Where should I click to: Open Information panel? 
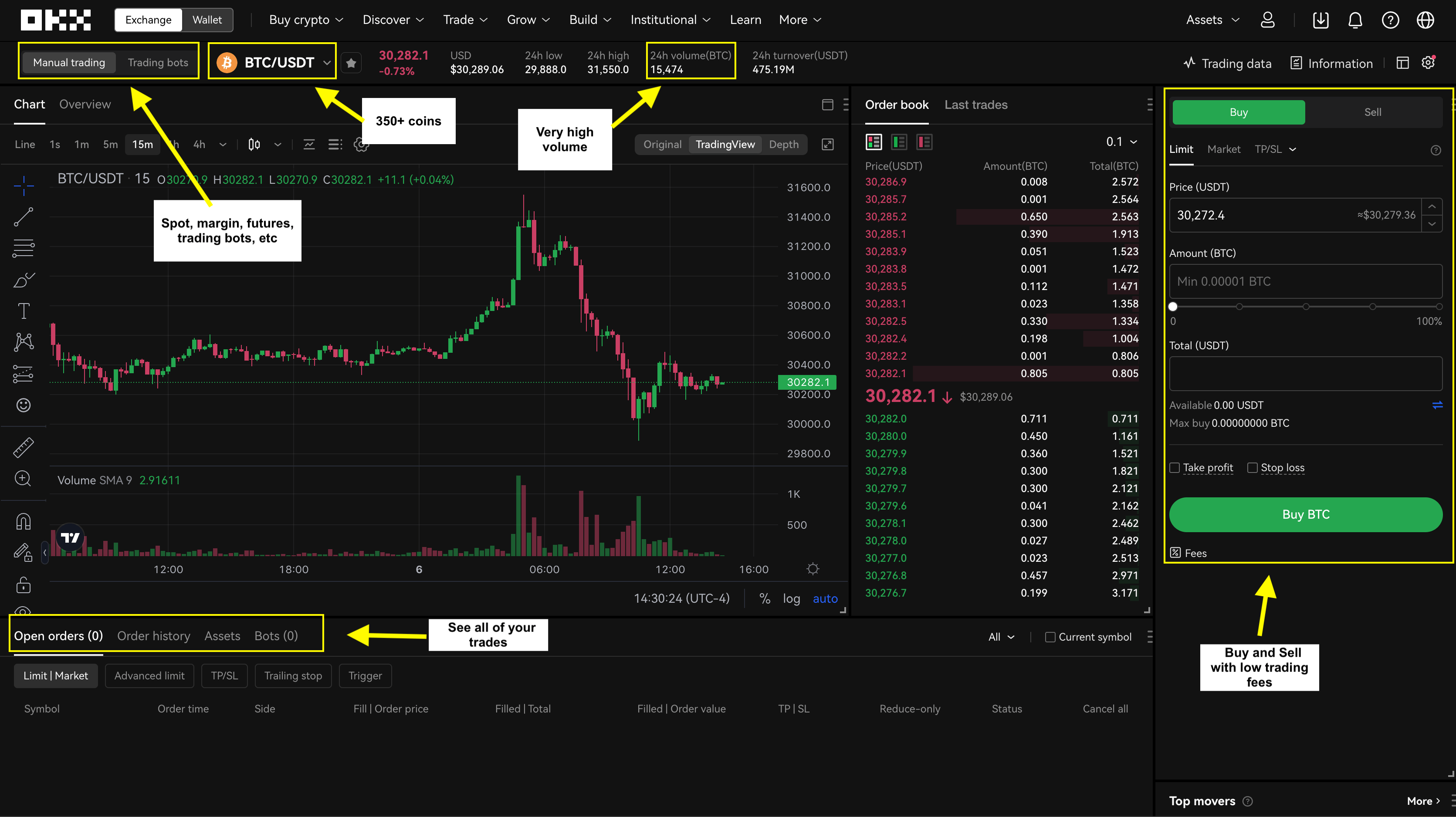tap(1332, 63)
